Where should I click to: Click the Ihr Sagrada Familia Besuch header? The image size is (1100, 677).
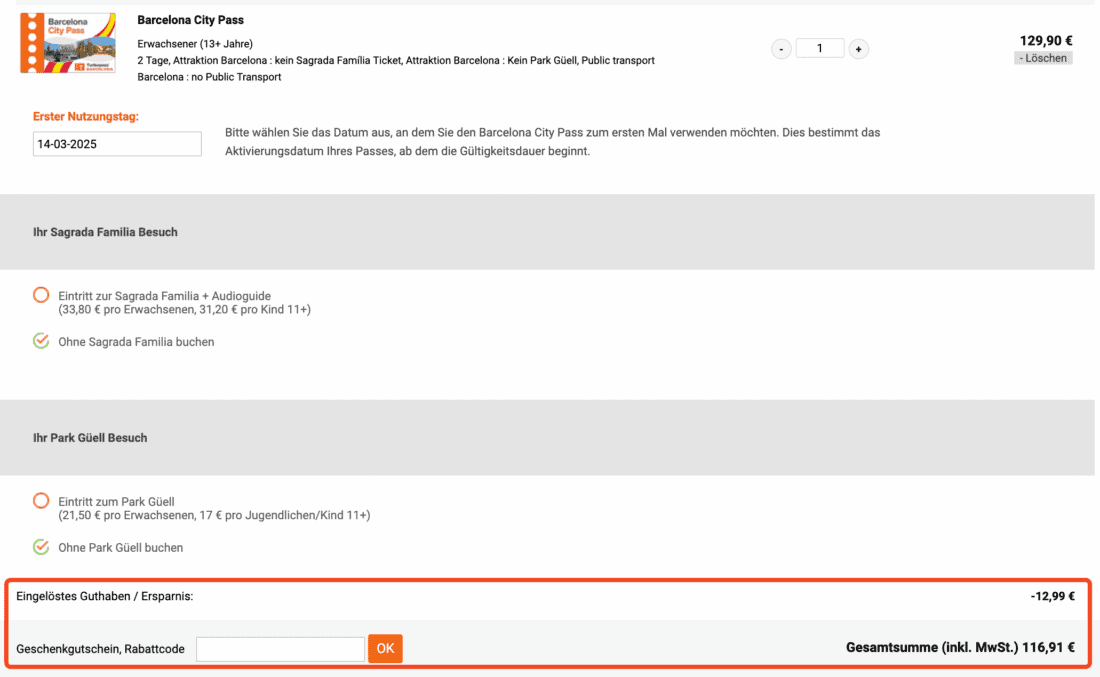105,232
